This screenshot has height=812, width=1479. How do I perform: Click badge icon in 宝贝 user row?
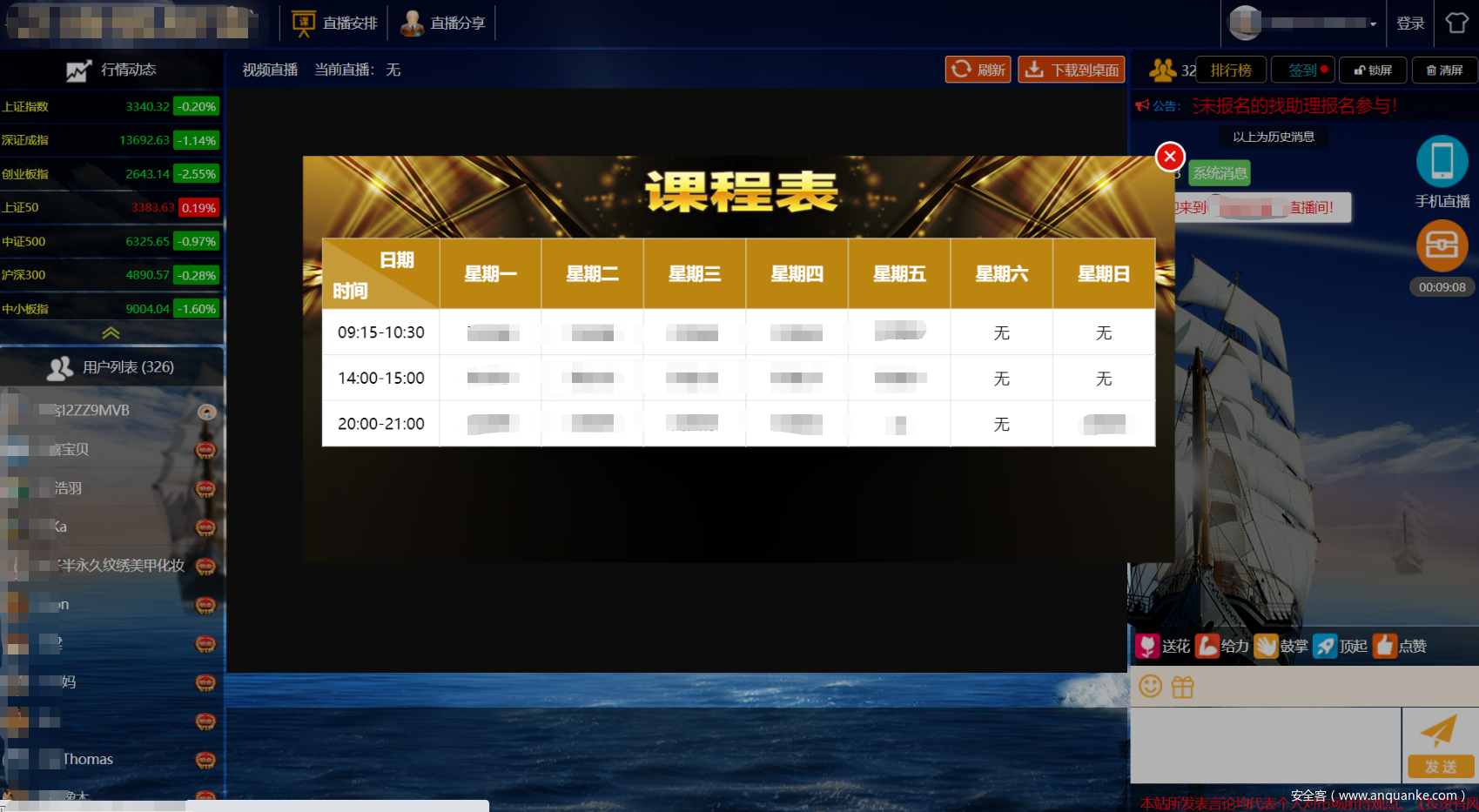pyautogui.click(x=205, y=450)
